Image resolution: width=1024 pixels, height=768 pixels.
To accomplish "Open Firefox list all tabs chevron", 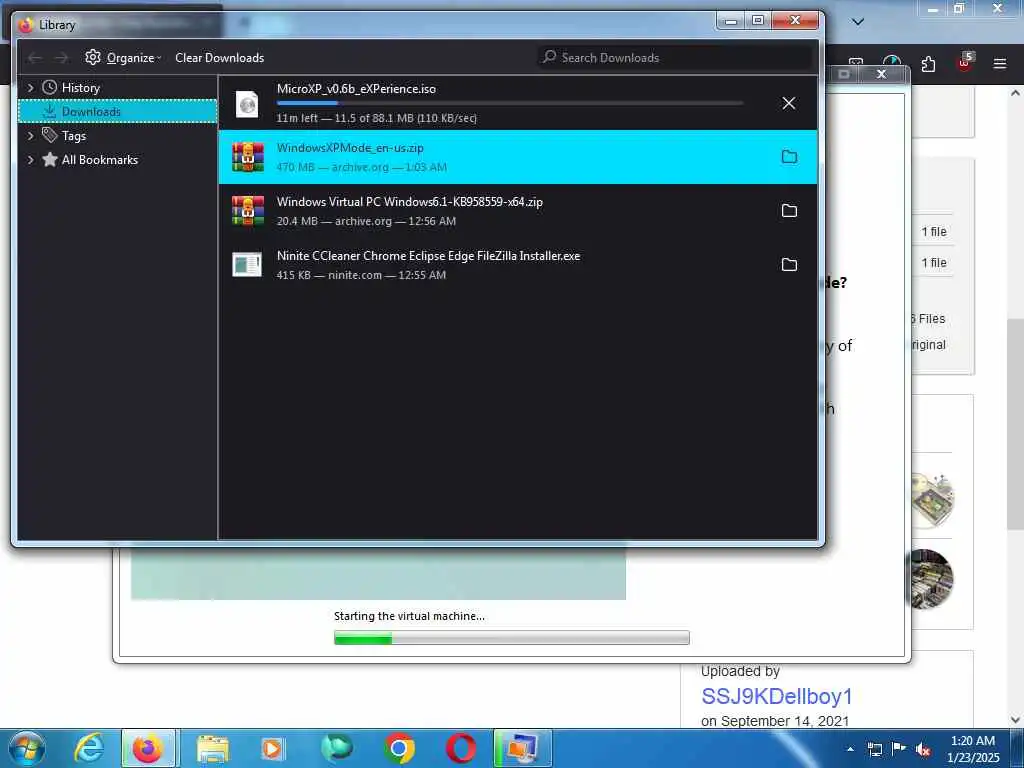I will pyautogui.click(x=858, y=22).
